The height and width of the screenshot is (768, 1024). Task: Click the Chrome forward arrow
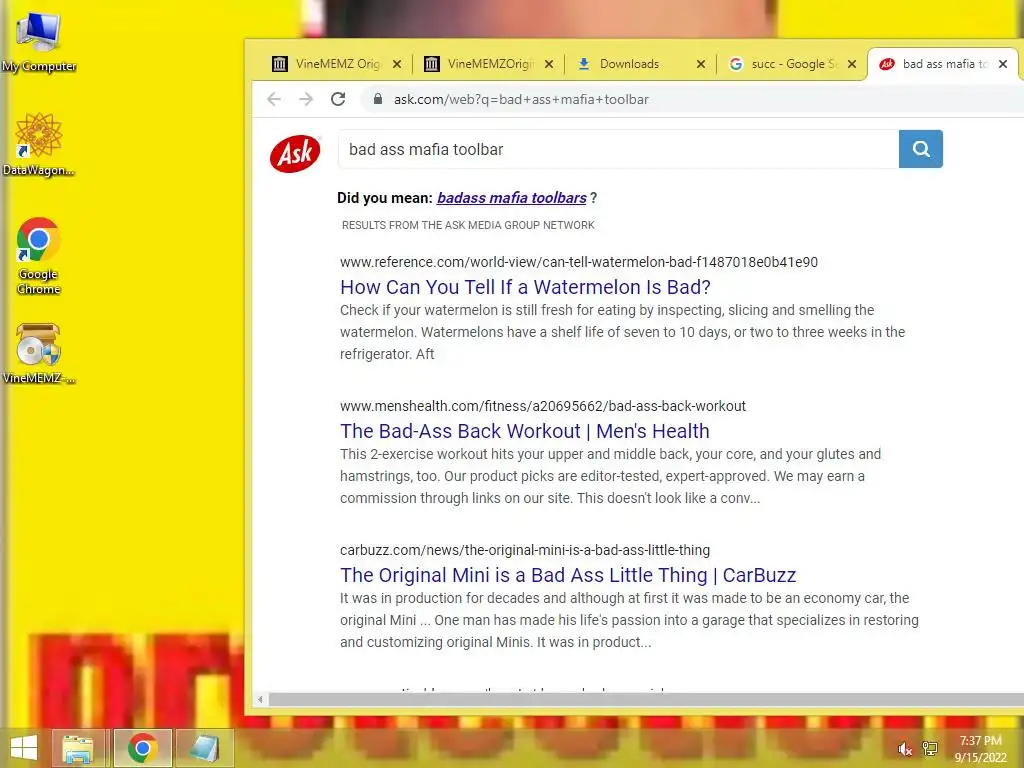pos(306,99)
